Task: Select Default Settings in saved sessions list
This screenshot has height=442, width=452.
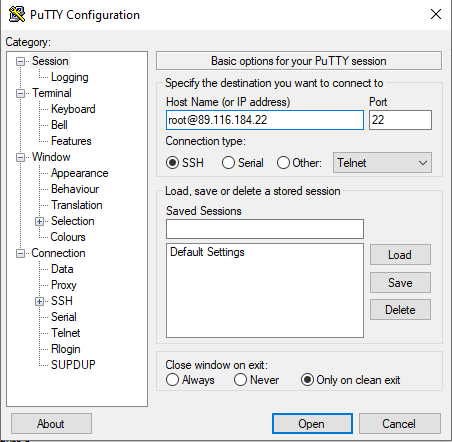Action: (x=207, y=252)
